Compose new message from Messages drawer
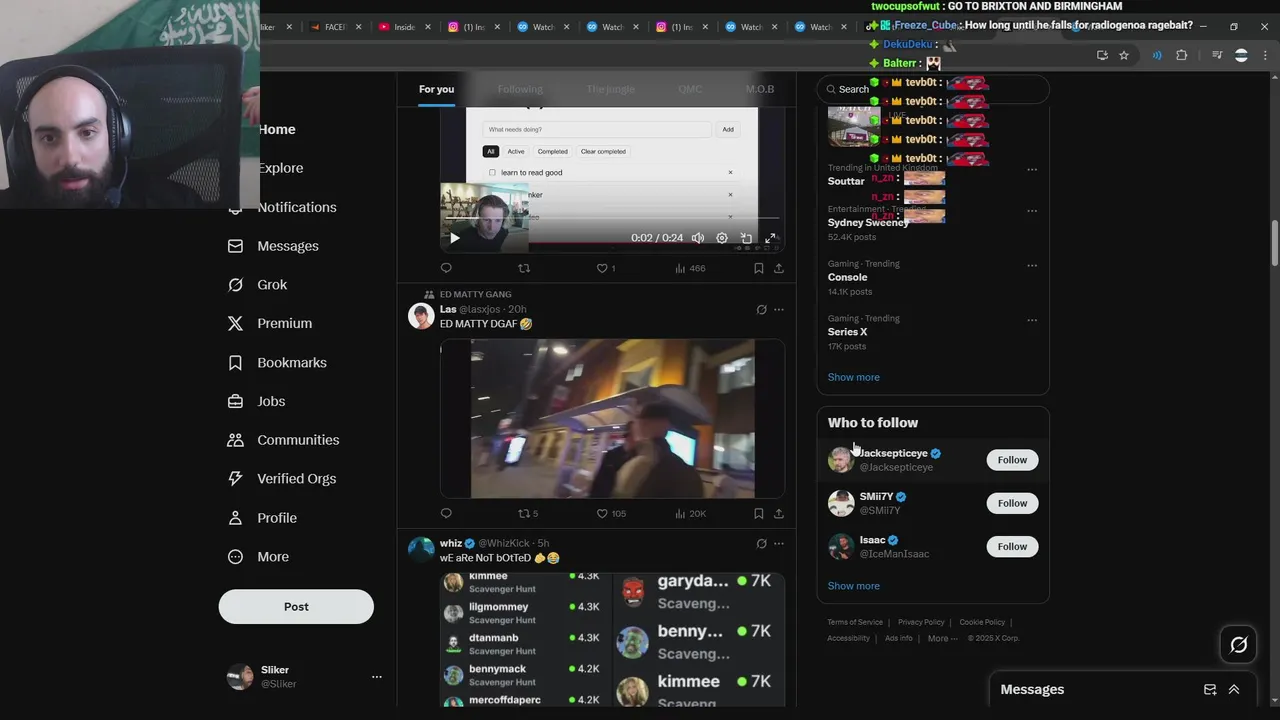The width and height of the screenshot is (1280, 720). [1210, 689]
